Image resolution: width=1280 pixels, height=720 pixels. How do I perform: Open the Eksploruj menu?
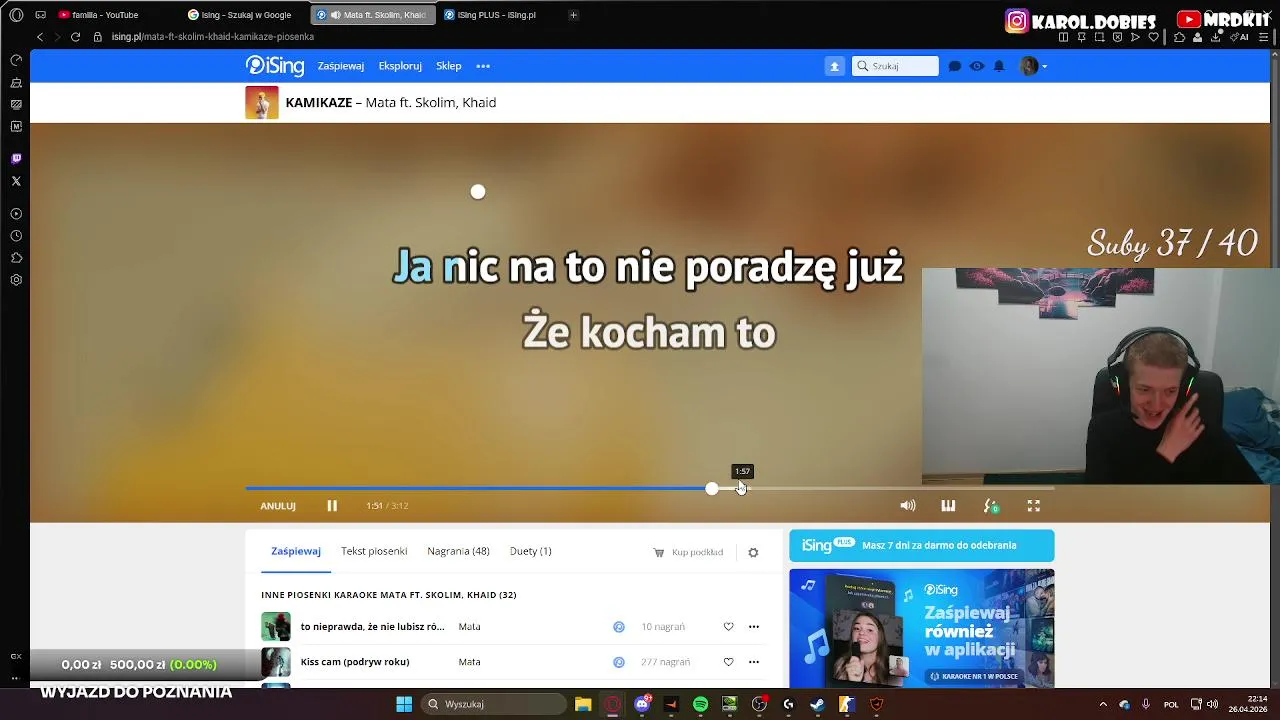[x=400, y=66]
